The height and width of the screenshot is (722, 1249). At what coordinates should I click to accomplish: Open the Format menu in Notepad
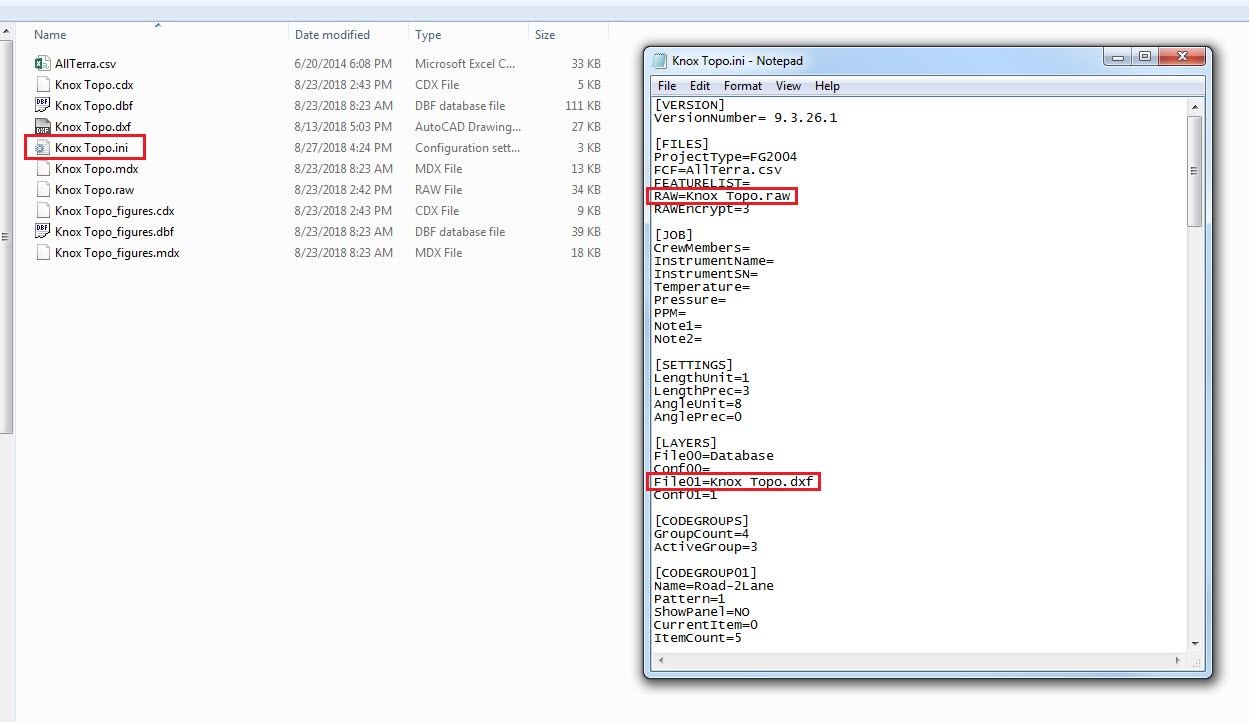(743, 86)
